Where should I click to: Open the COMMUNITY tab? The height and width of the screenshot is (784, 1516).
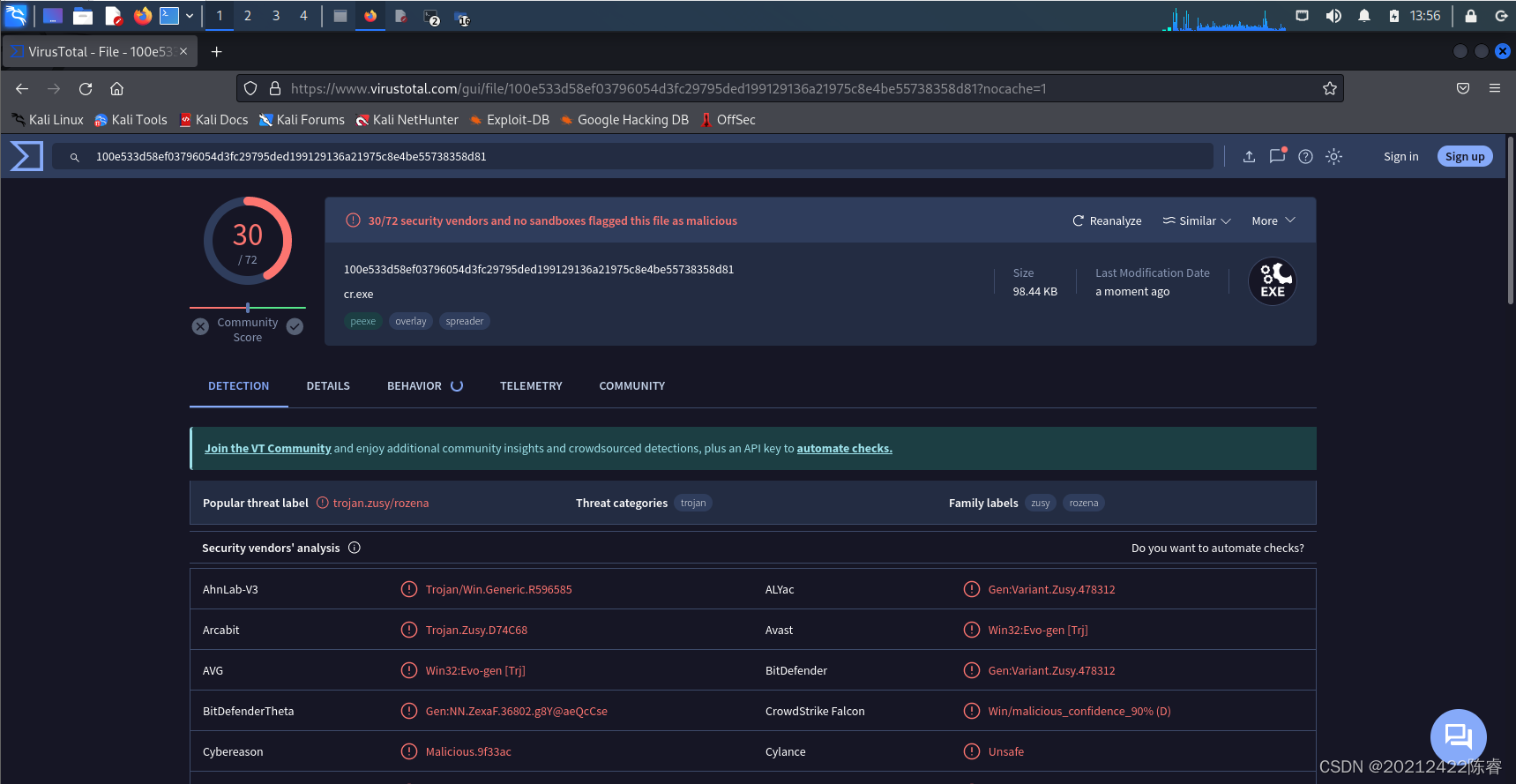[632, 386]
